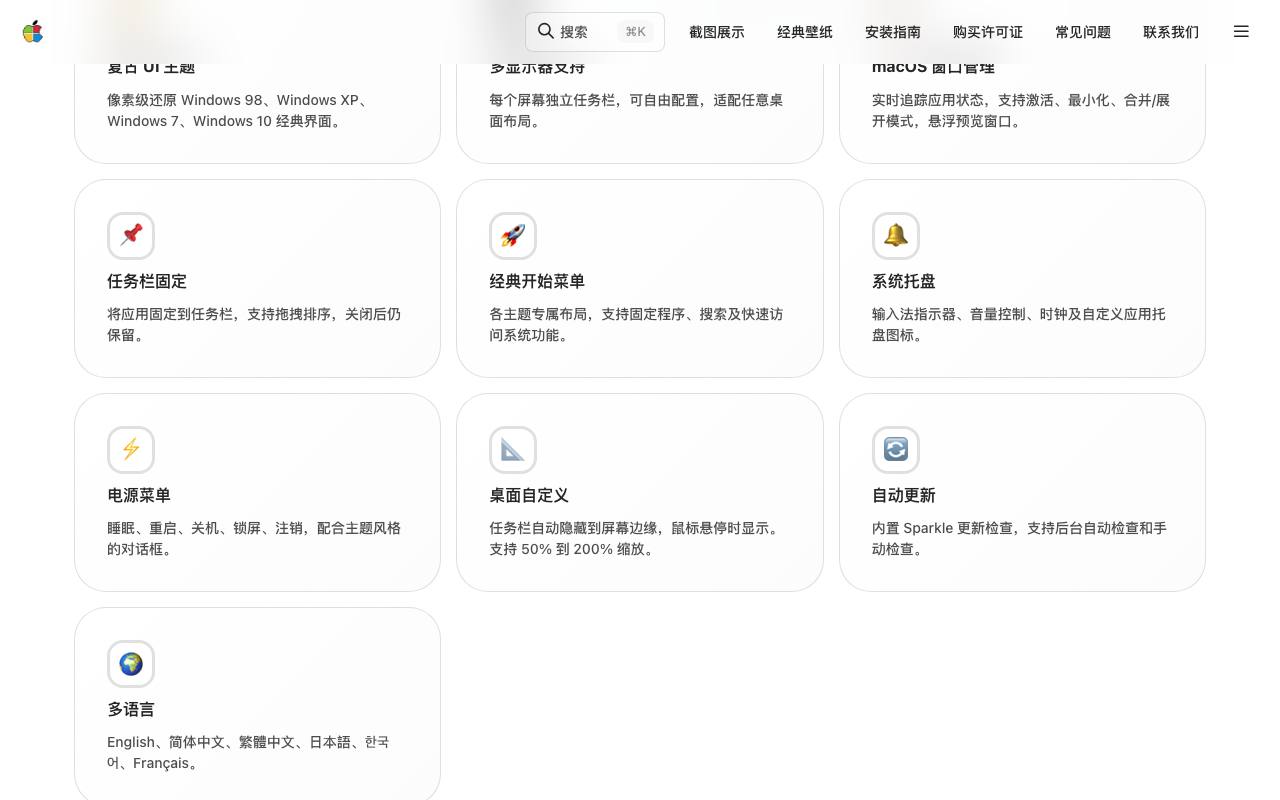The width and height of the screenshot is (1280, 800).
Task: Click description starting 各主题专属布局
Action: (636, 325)
